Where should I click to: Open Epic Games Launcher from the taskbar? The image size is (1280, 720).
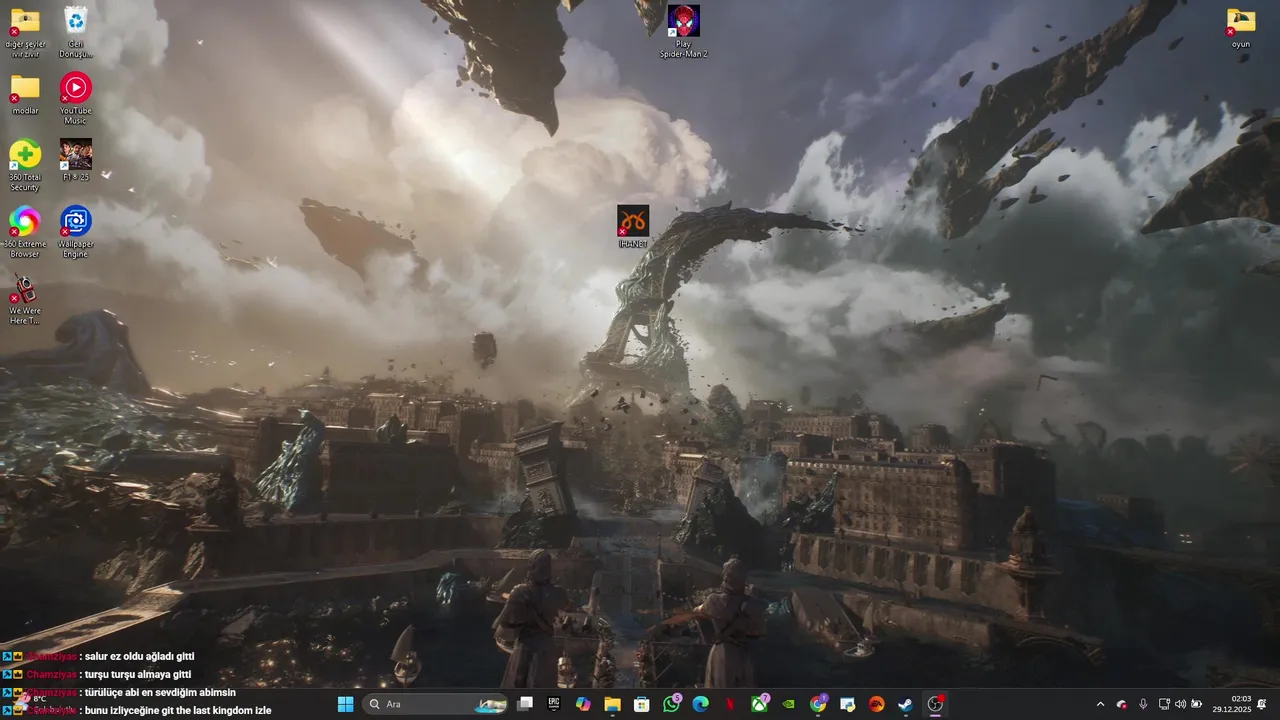point(554,704)
